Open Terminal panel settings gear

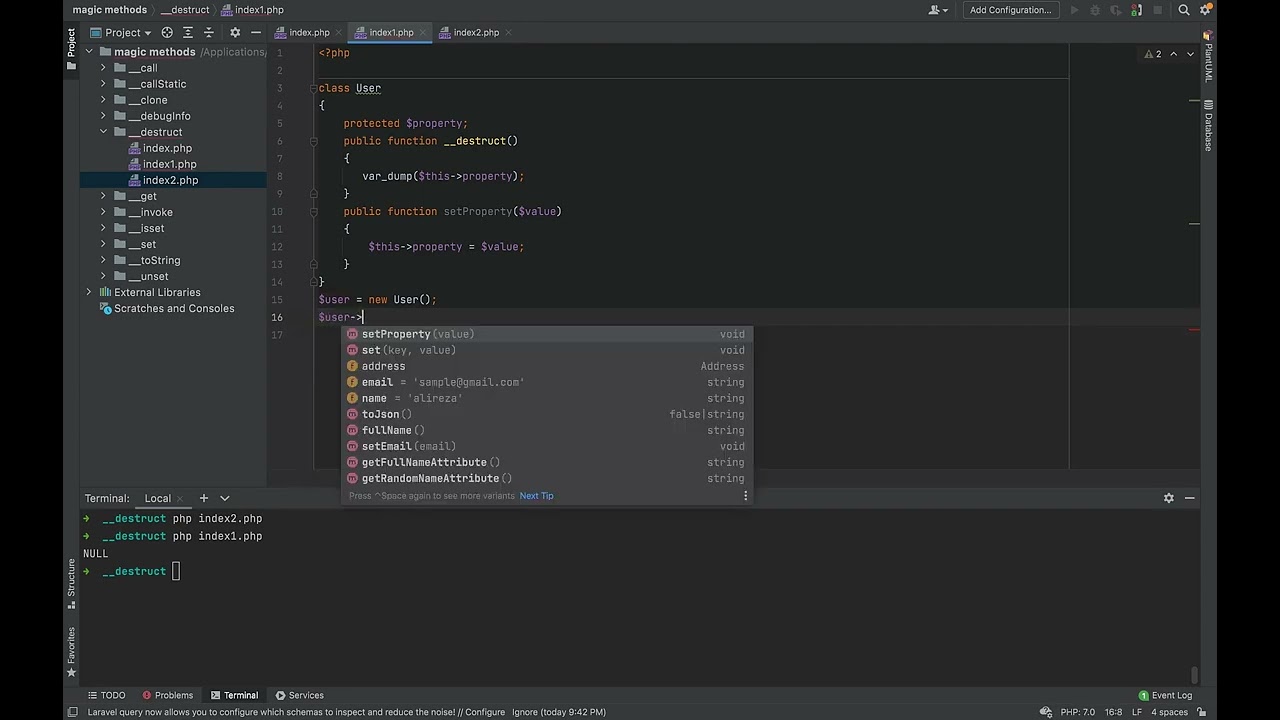1168,498
